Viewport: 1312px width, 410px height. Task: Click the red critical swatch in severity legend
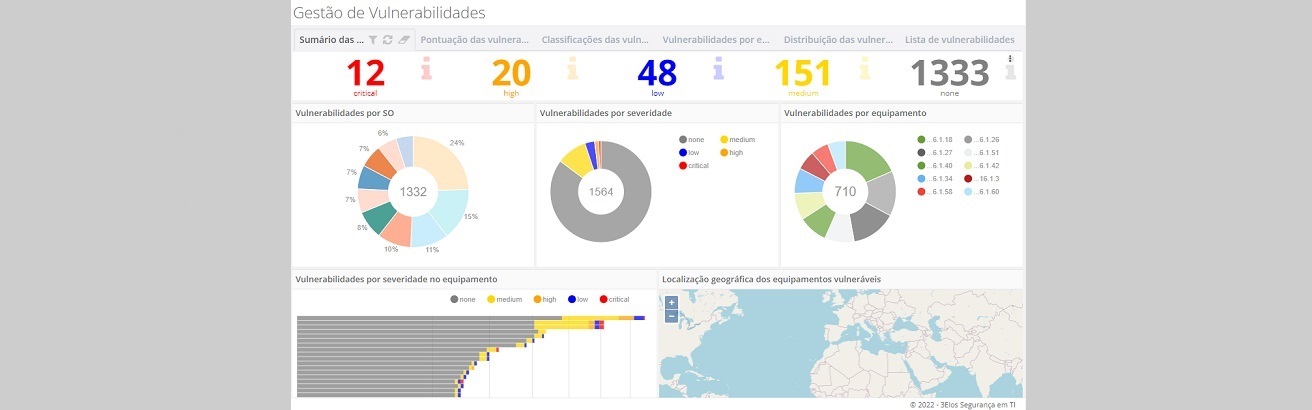click(x=683, y=166)
